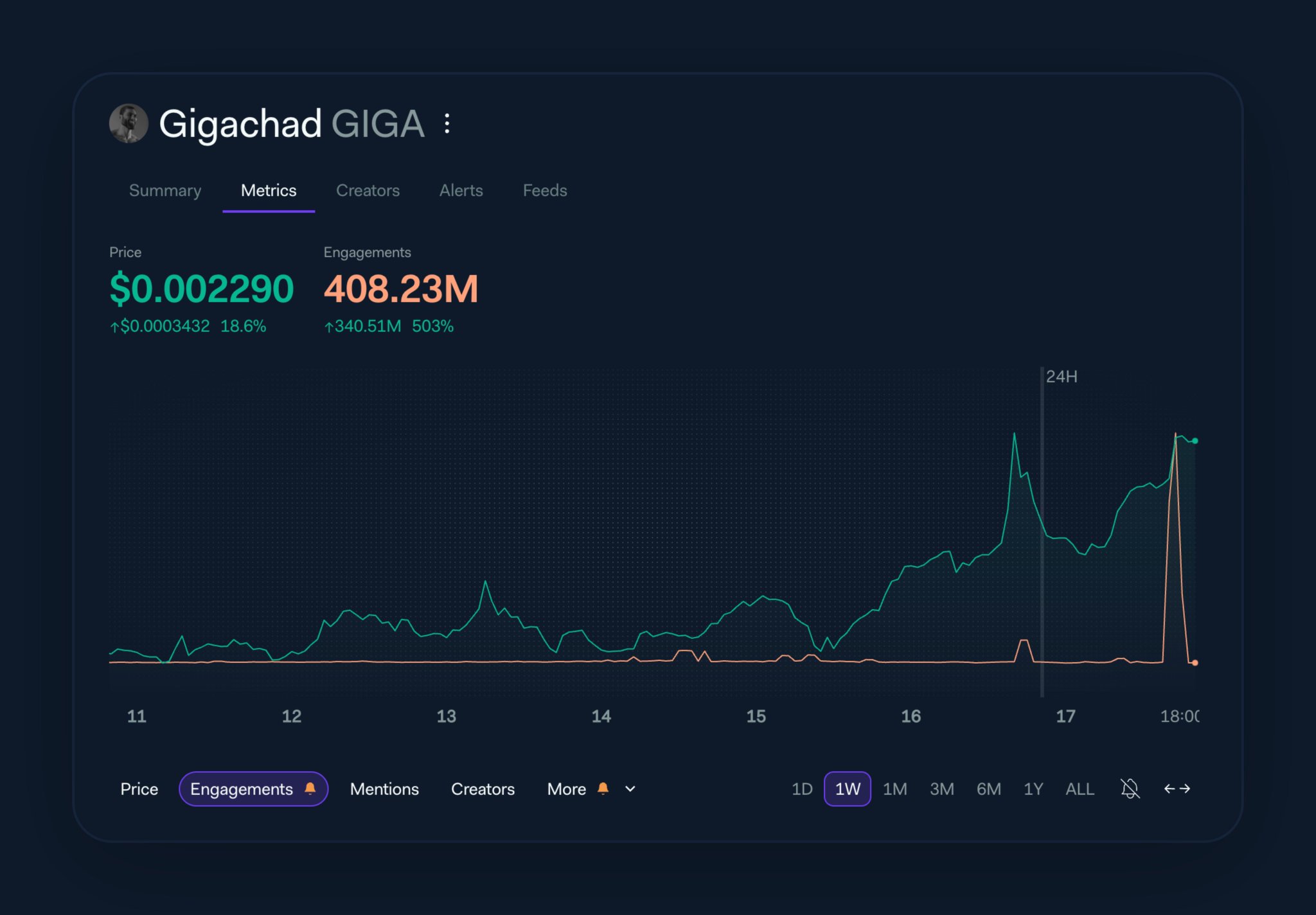Image resolution: width=1316 pixels, height=915 pixels.
Task: Click the left-right arrows expand icon
Action: pyautogui.click(x=1177, y=788)
